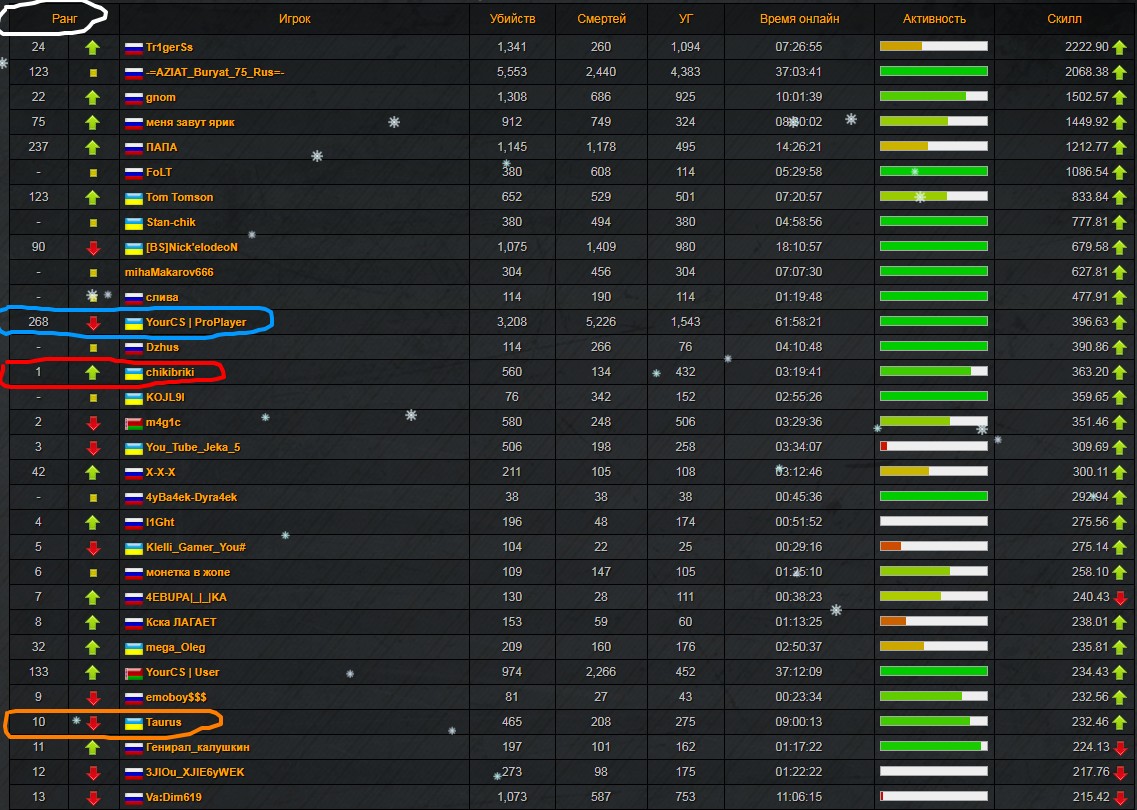Click the green rank arrow in gnom row
The width and height of the screenshot is (1137, 810).
tap(93, 97)
